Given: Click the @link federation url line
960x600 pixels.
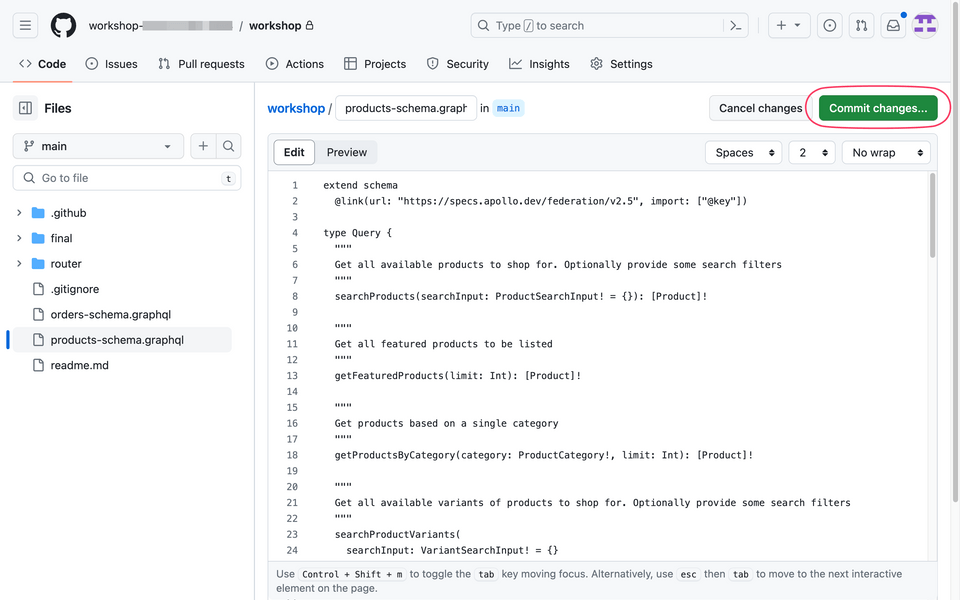Looking at the screenshot, I should [541, 201].
